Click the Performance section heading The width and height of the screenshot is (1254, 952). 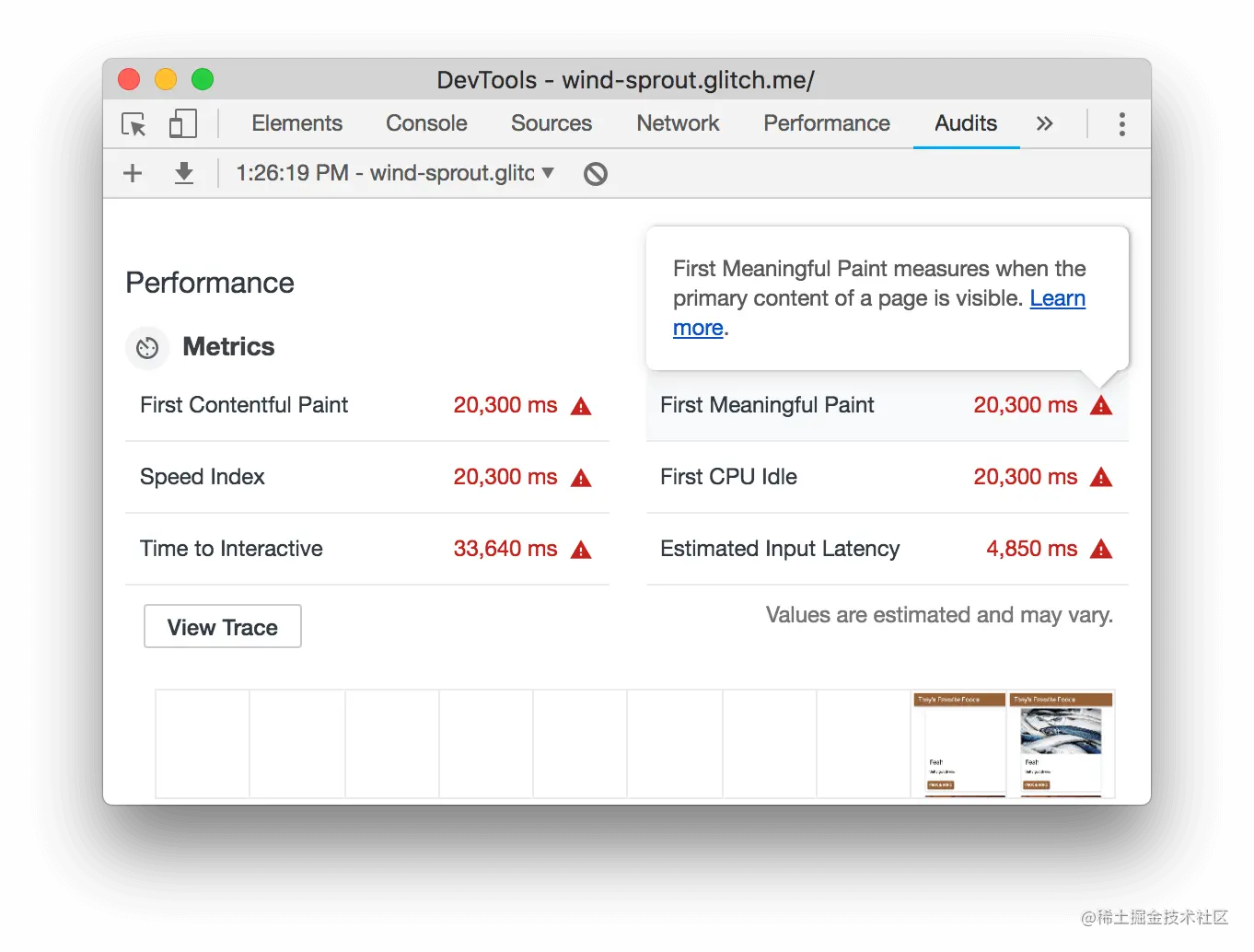coord(210,283)
